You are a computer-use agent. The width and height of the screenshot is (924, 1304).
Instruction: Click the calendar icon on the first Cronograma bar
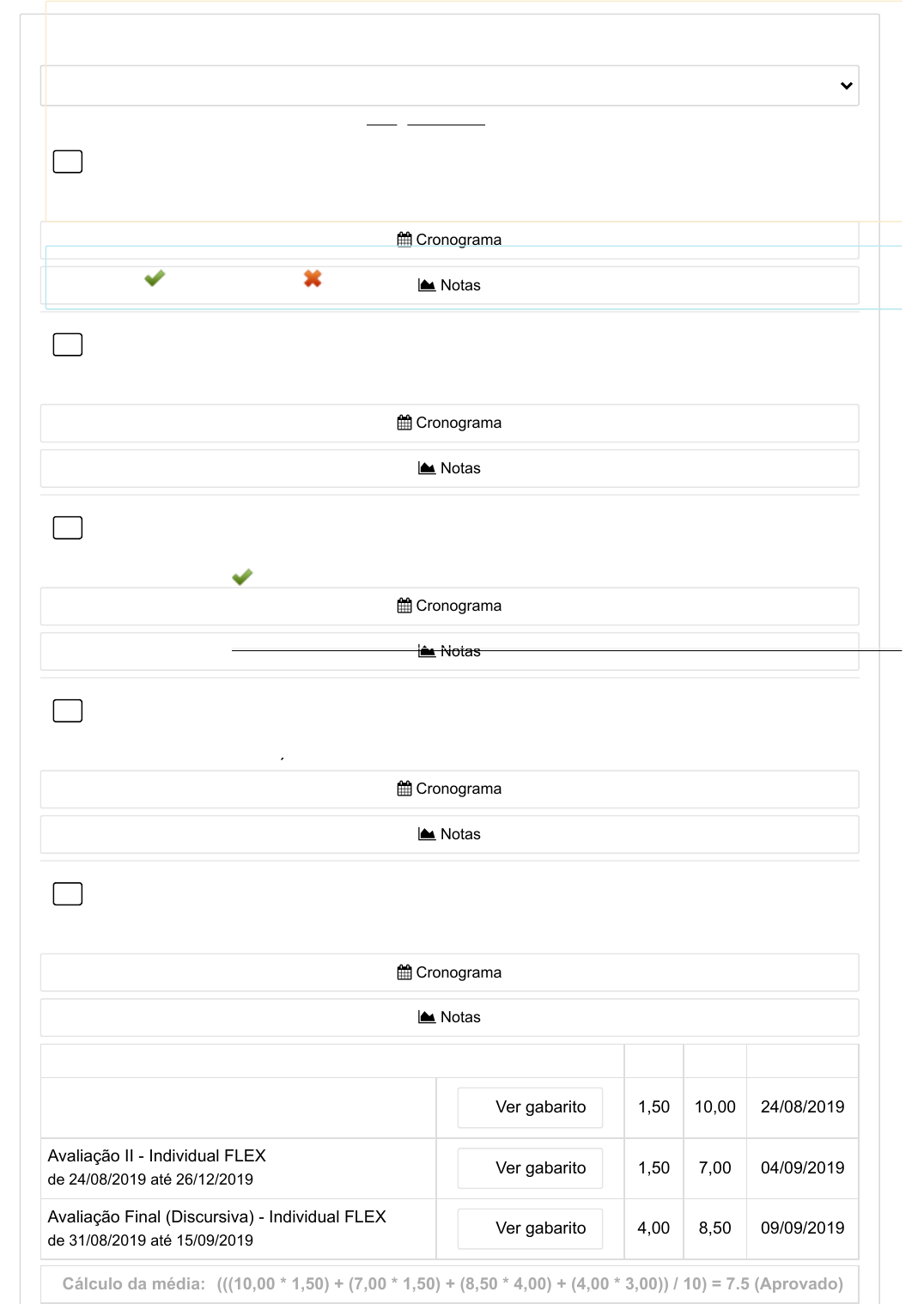point(404,240)
